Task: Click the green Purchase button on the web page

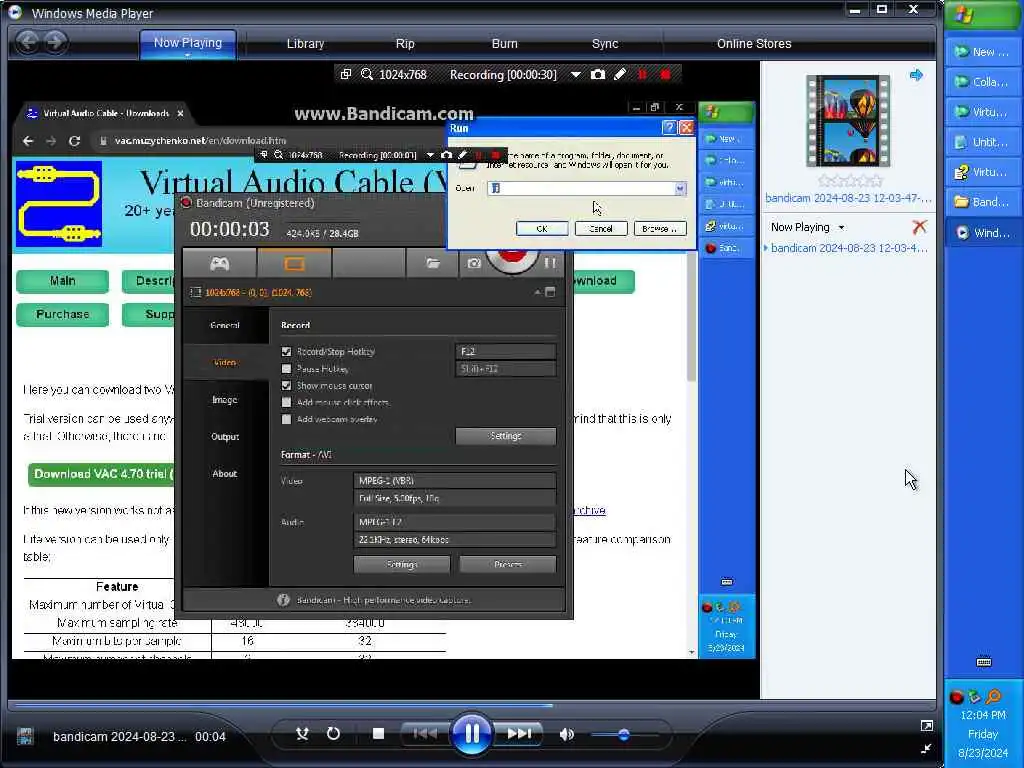Action: tap(63, 314)
